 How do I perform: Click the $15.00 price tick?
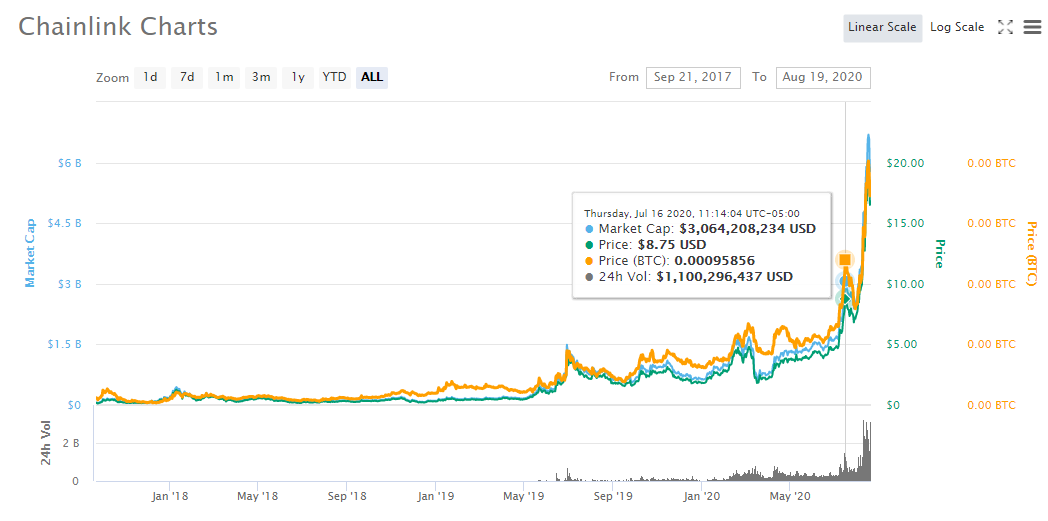pyautogui.click(x=904, y=223)
